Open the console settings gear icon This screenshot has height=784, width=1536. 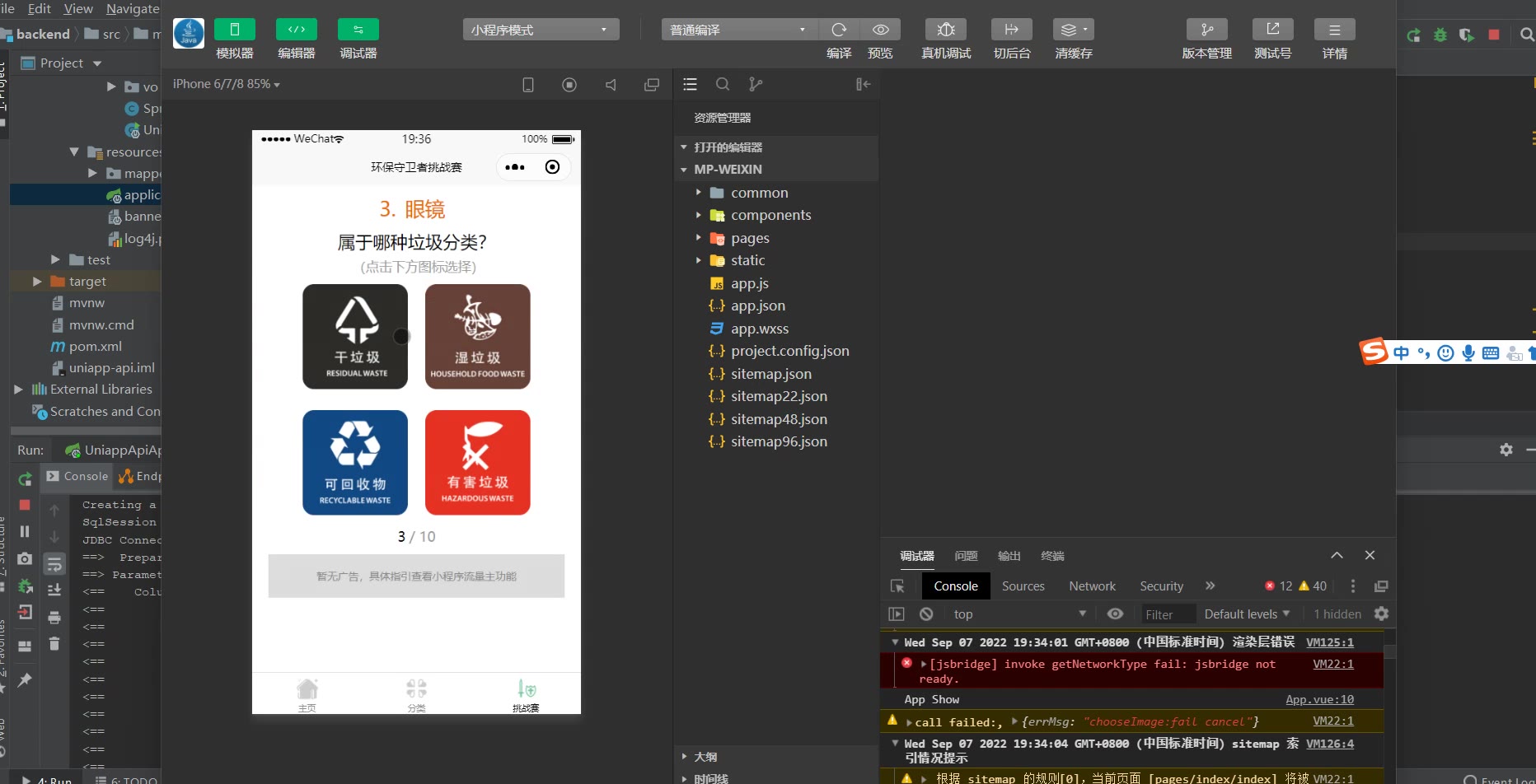(1382, 614)
